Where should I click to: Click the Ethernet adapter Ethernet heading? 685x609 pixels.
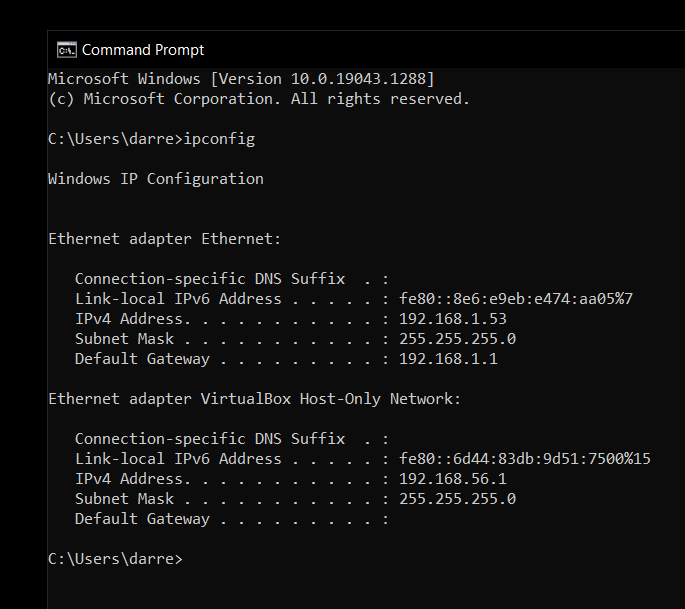coord(165,239)
